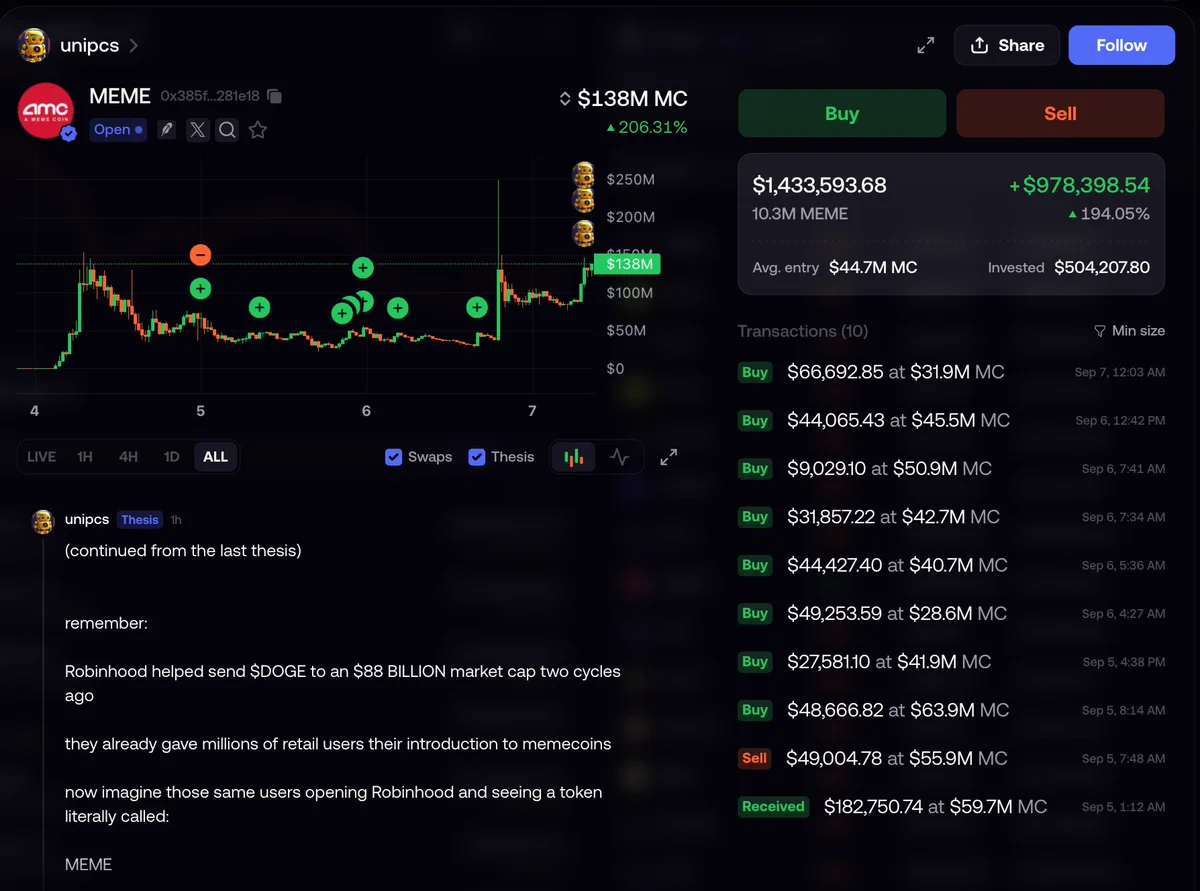Open the $66,692.85 buy transaction

tap(951, 372)
